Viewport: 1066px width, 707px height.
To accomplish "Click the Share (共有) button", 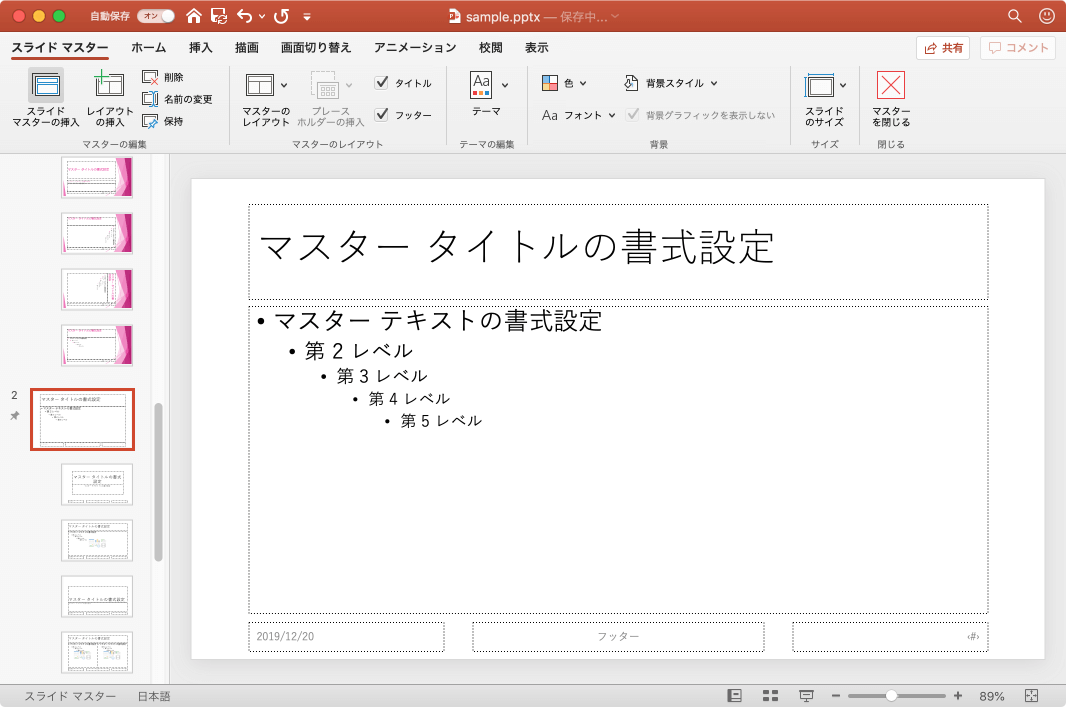I will [942, 48].
